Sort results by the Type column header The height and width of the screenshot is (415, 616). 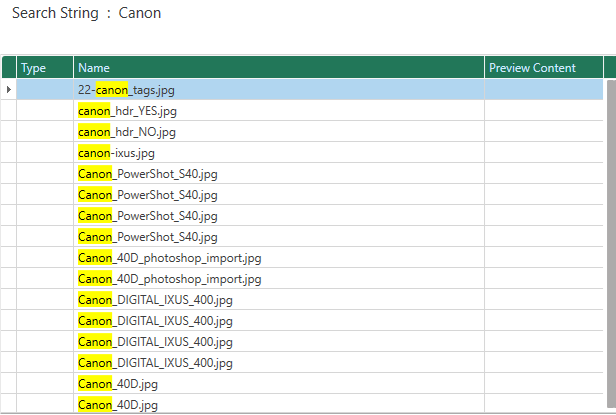point(45,68)
